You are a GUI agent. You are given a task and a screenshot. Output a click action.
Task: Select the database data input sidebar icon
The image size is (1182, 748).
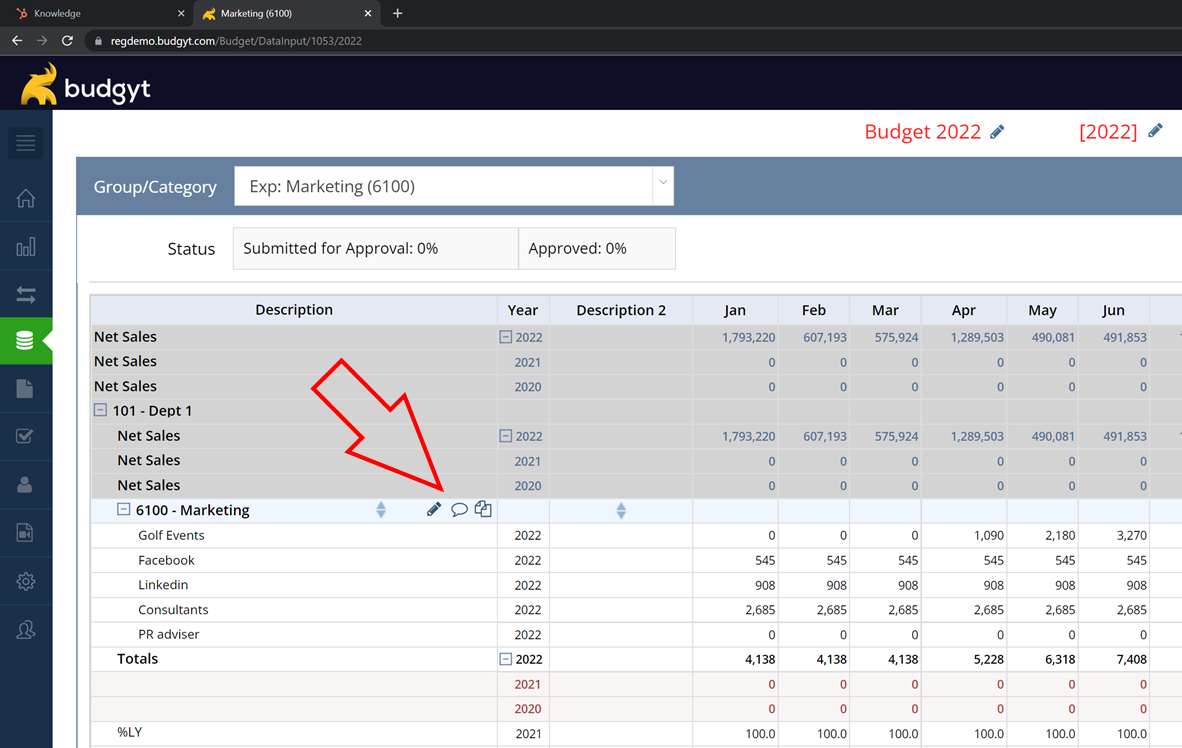[x=25, y=341]
